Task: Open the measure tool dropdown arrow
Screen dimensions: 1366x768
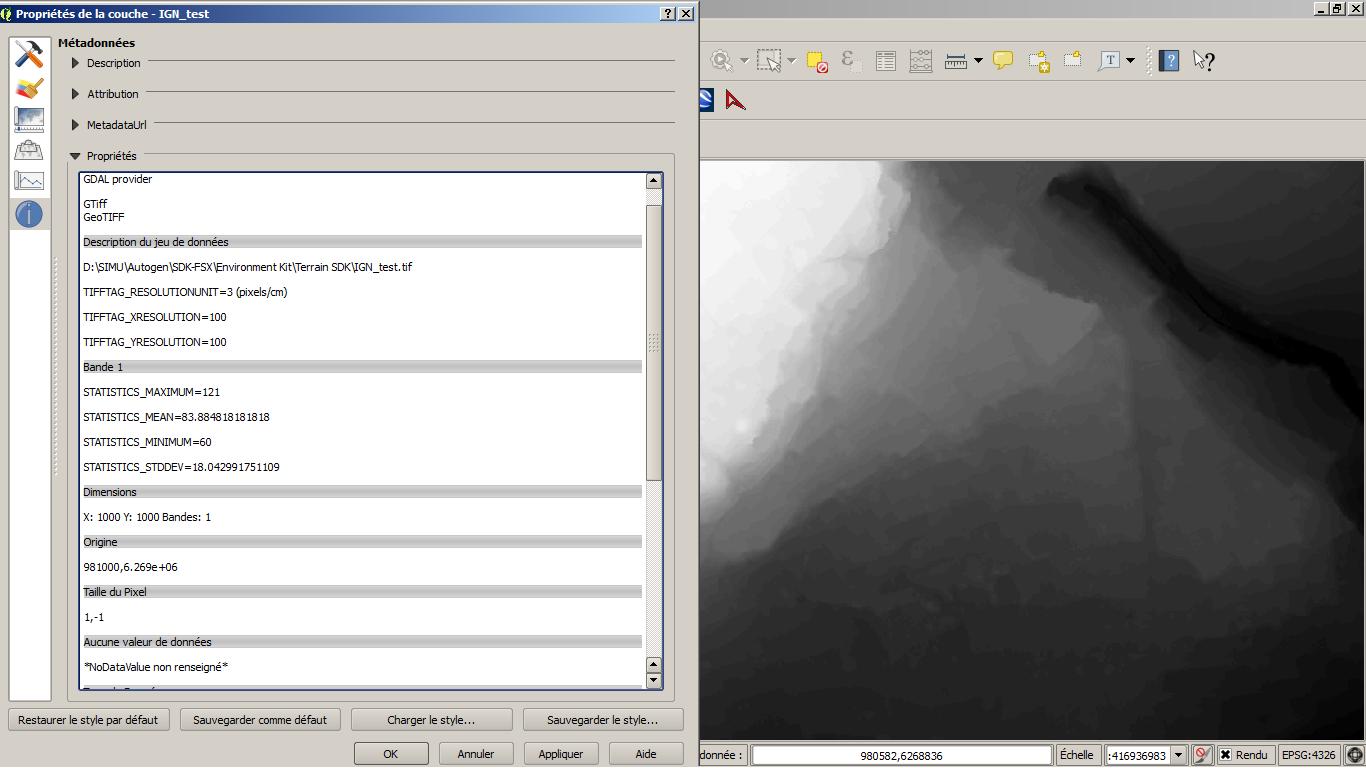Action: [978, 61]
